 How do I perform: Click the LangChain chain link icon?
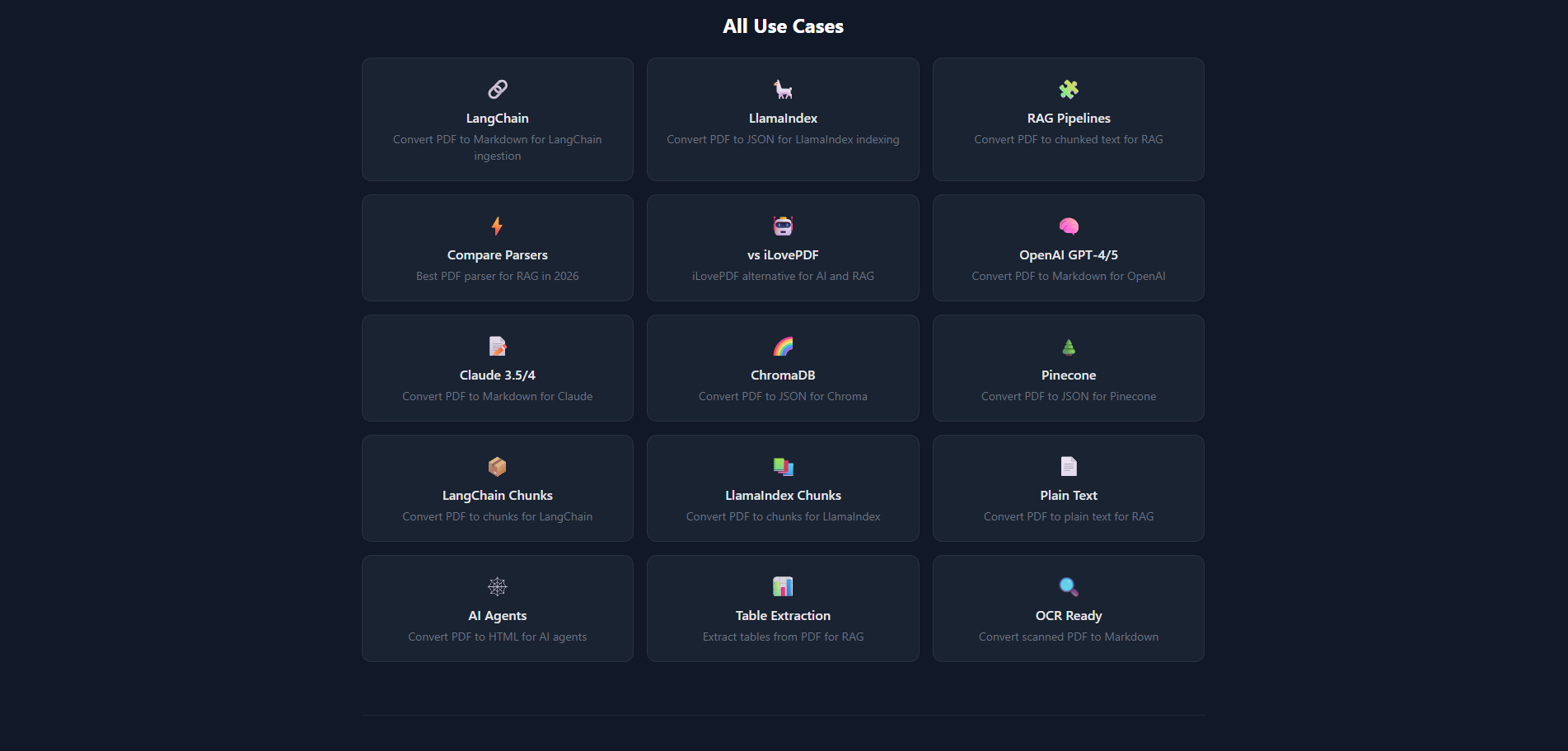click(498, 89)
